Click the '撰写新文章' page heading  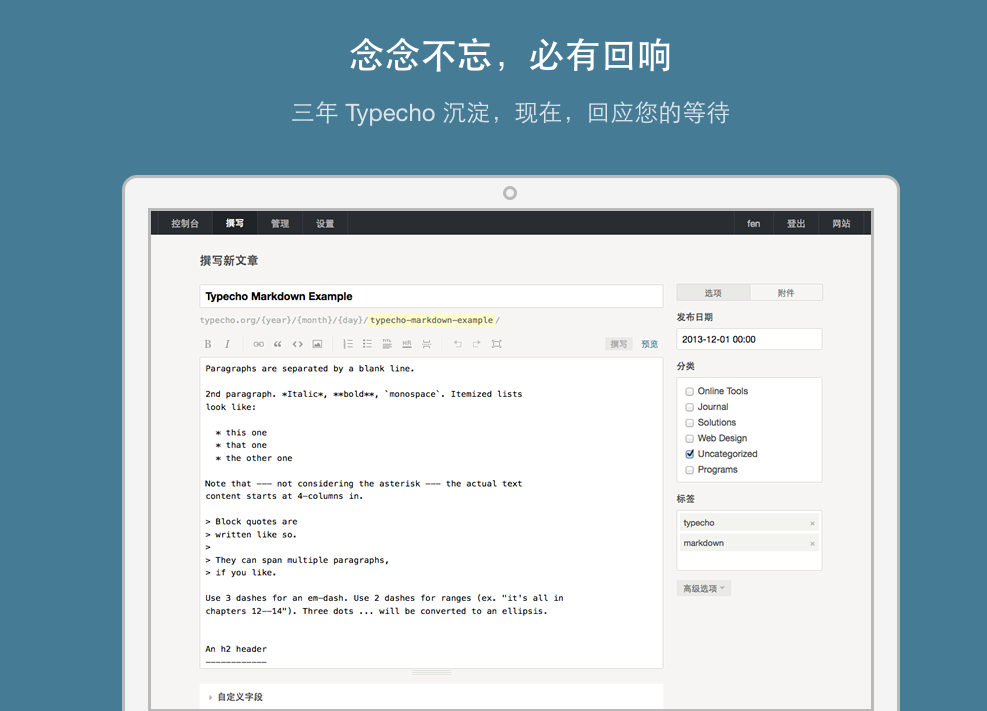pos(229,260)
